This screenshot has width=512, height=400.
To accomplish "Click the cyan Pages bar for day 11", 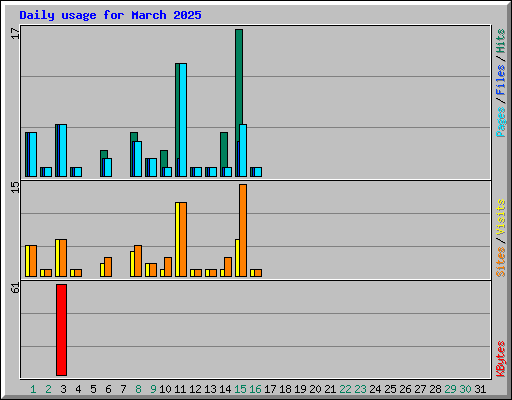I will pos(183,120).
